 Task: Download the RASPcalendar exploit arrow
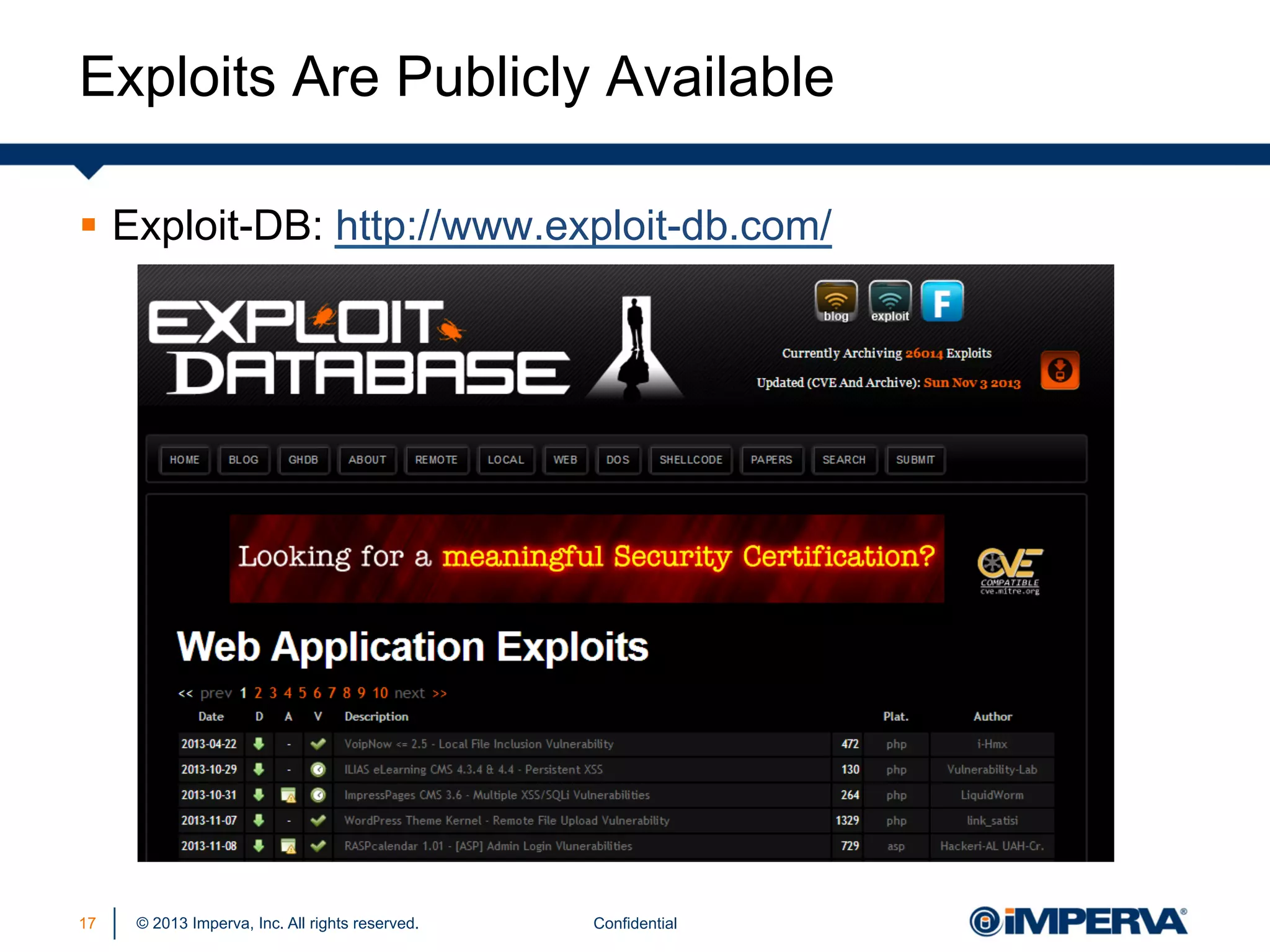[259, 845]
